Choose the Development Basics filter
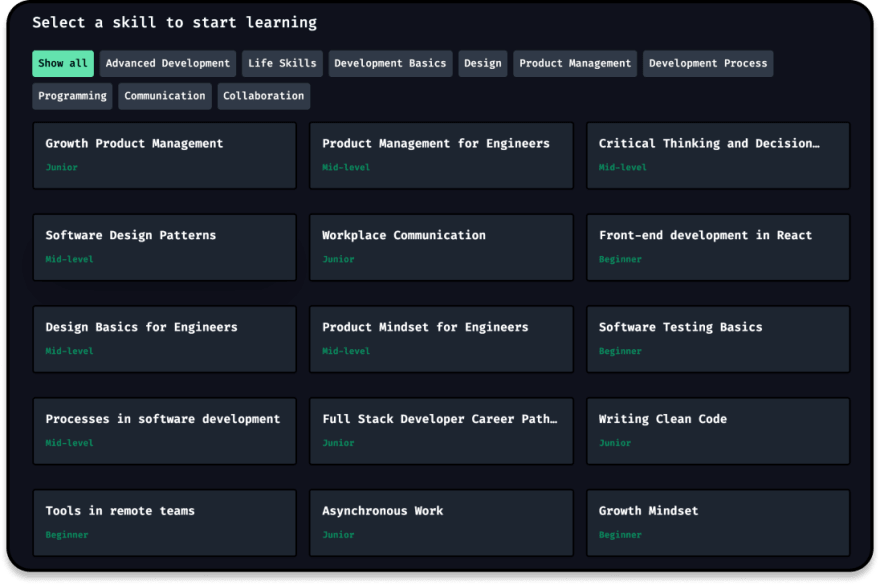880x585 pixels. click(390, 63)
